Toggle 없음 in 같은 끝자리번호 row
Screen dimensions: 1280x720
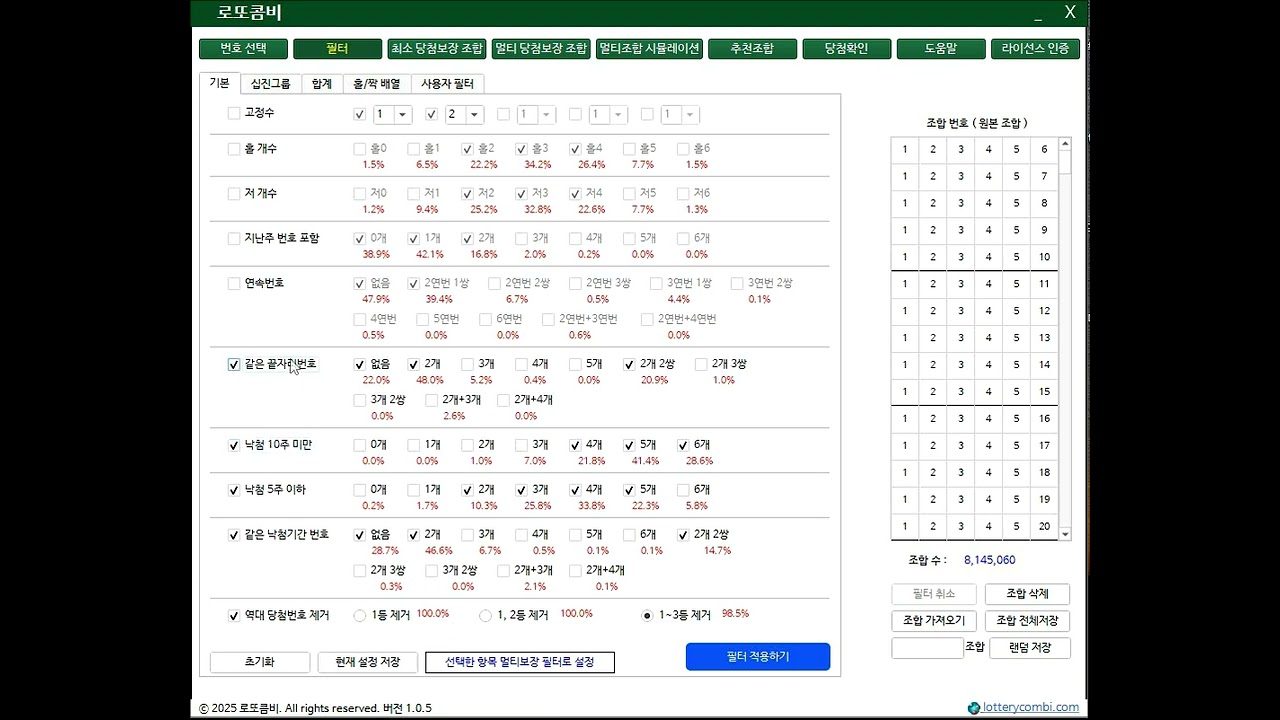point(359,365)
